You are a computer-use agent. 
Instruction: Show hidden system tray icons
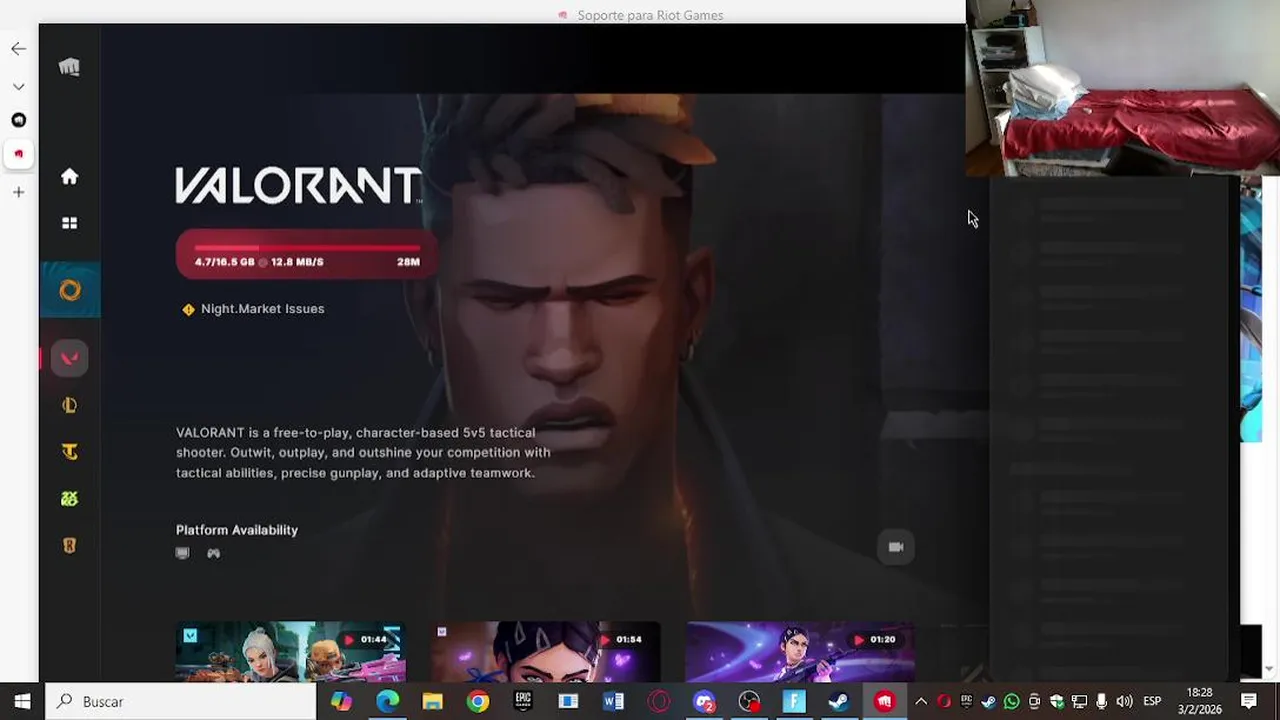[921, 702]
